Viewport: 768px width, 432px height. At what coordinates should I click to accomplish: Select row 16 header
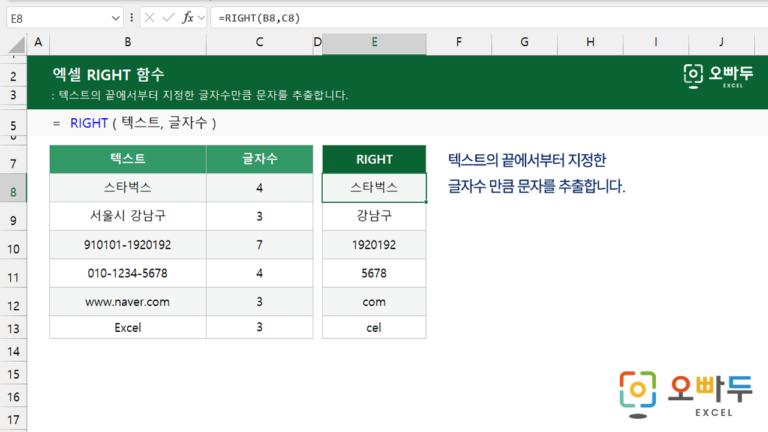click(13, 397)
